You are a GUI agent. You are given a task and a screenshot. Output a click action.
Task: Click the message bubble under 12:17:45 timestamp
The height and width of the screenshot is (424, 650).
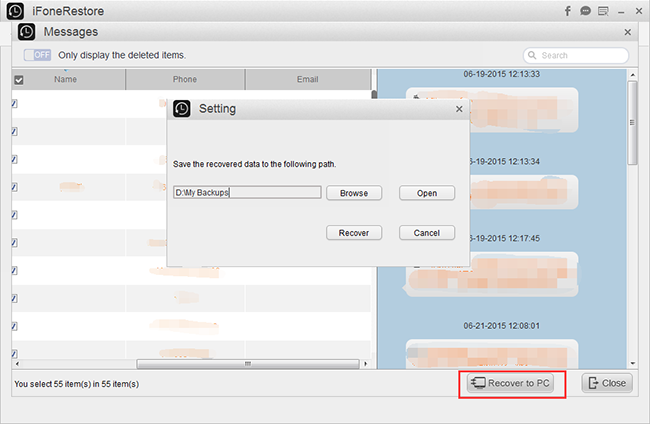491,274
